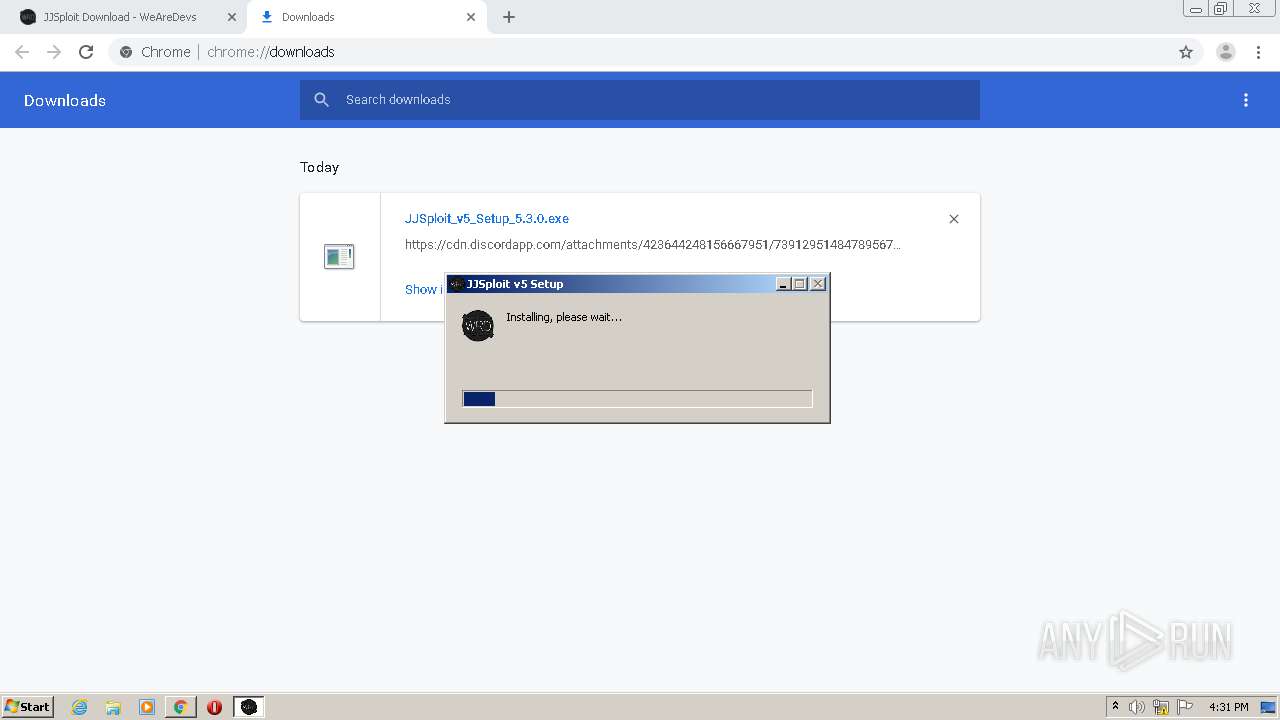Click the Show desktop button
The height and width of the screenshot is (720, 1280).
tap(1270, 707)
